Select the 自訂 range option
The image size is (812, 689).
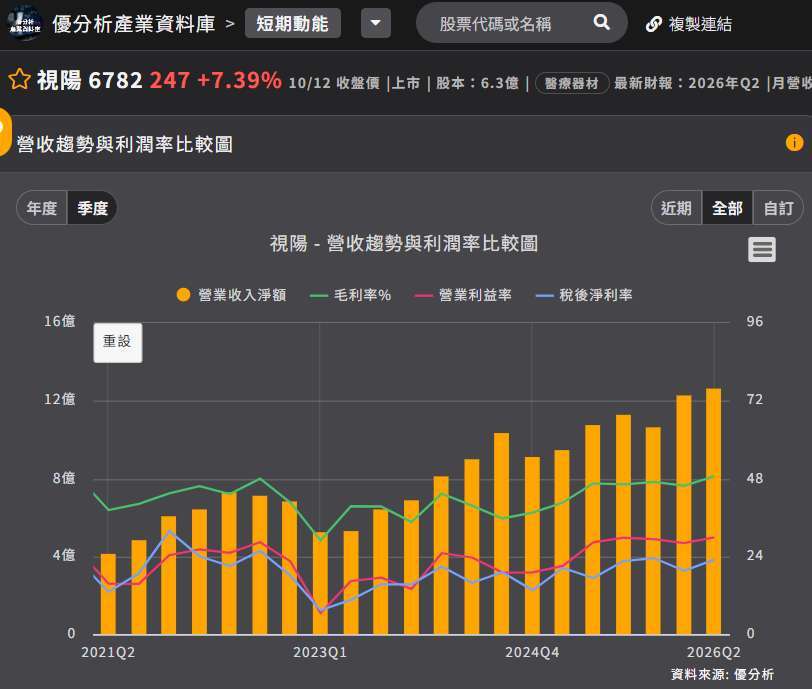tap(778, 208)
